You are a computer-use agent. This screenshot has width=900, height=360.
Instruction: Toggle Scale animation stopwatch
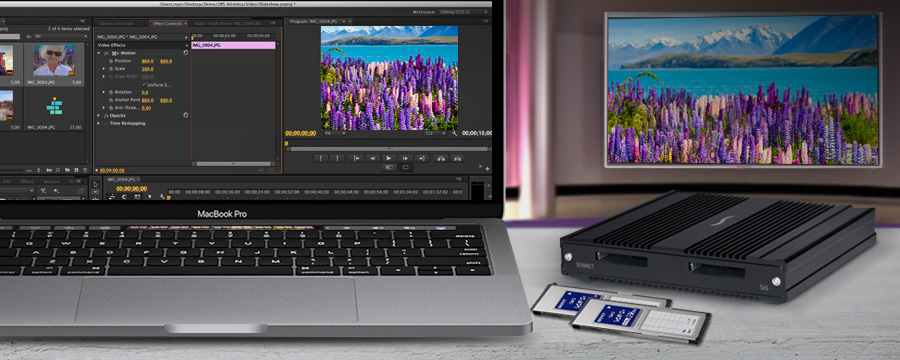111,68
